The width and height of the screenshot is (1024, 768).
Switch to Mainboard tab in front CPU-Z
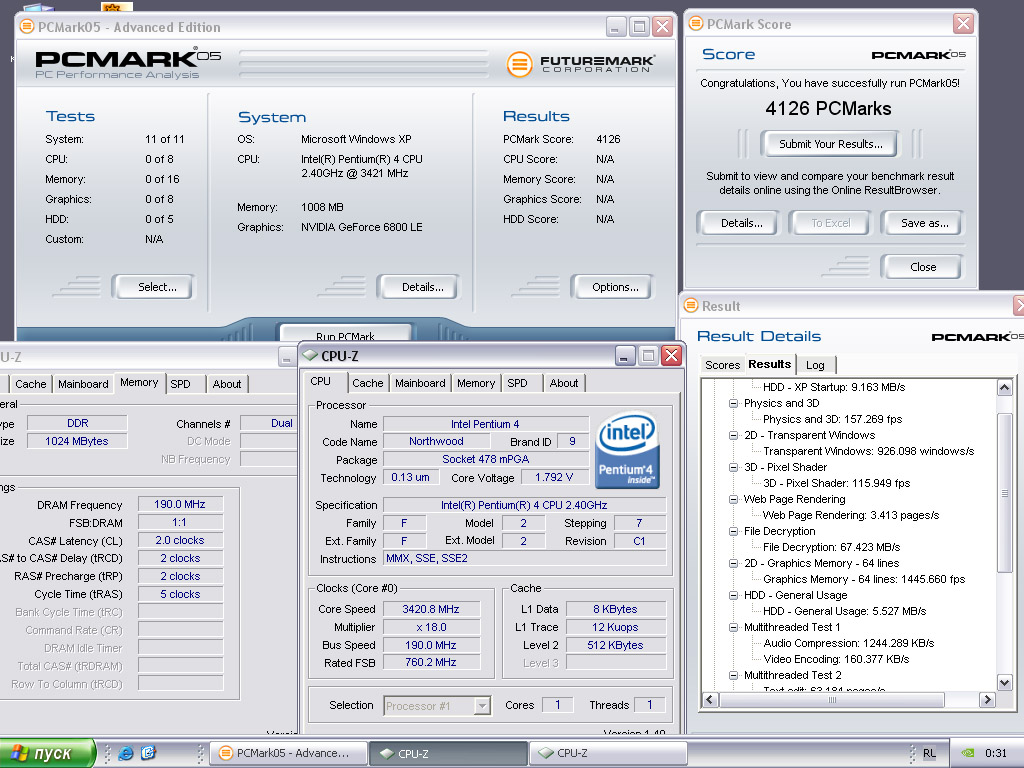(x=420, y=383)
